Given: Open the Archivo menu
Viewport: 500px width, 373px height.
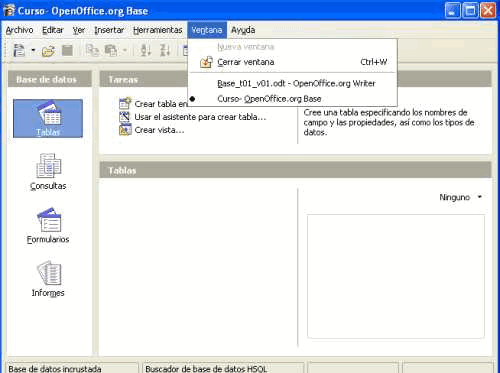Looking at the screenshot, I should (x=19, y=30).
